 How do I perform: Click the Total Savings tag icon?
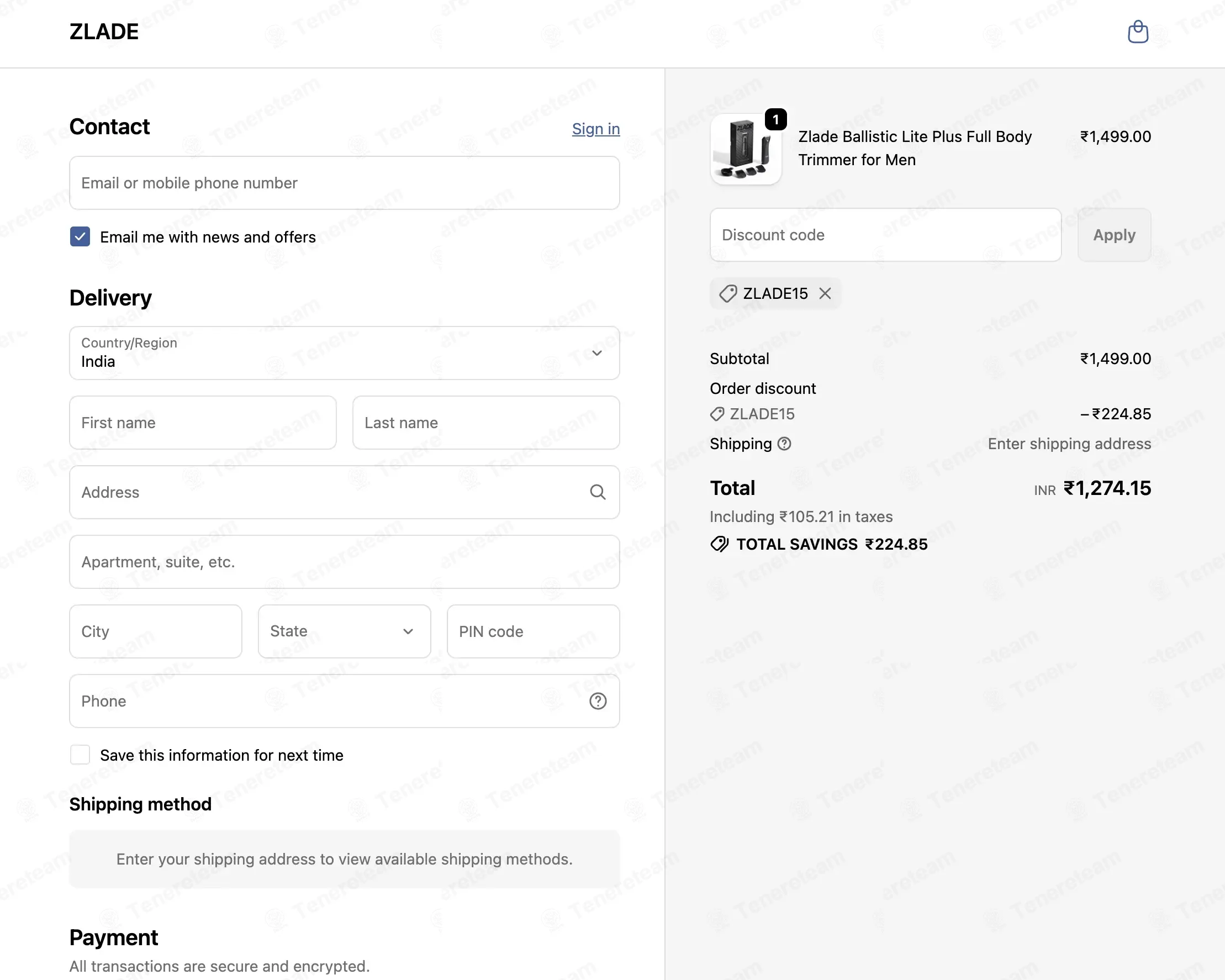[719, 544]
